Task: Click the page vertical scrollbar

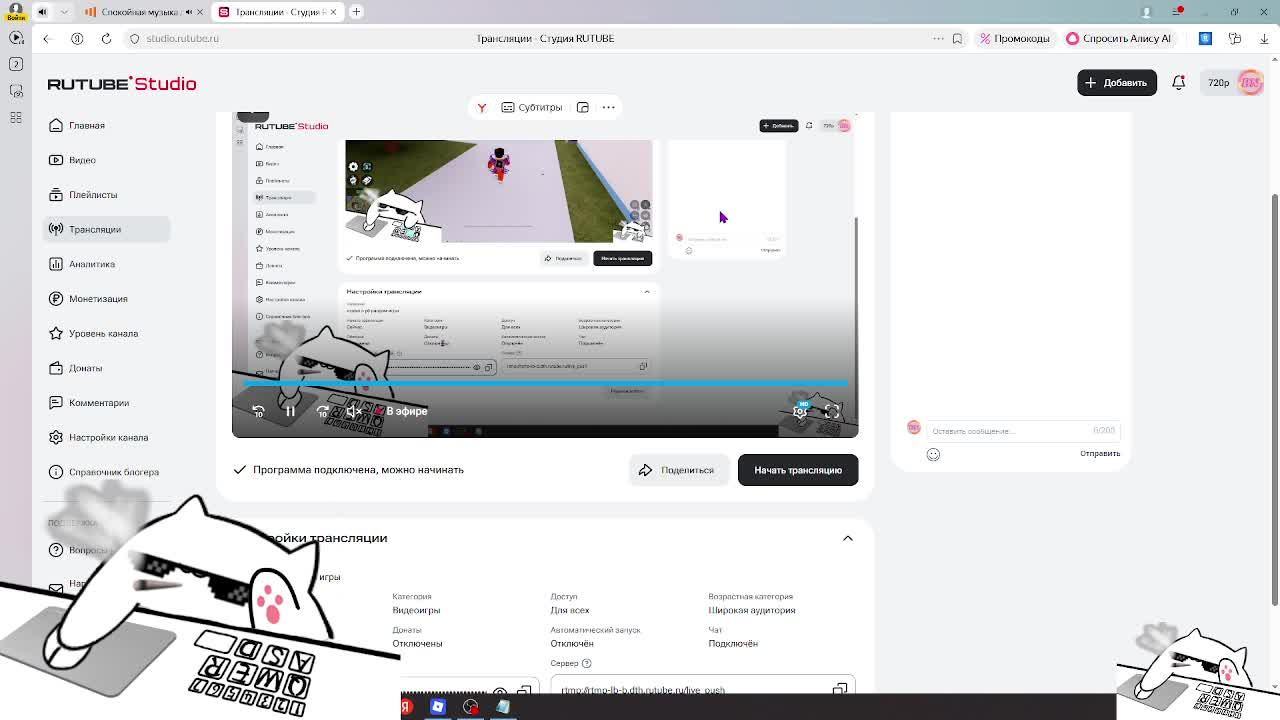Action: tap(1274, 400)
